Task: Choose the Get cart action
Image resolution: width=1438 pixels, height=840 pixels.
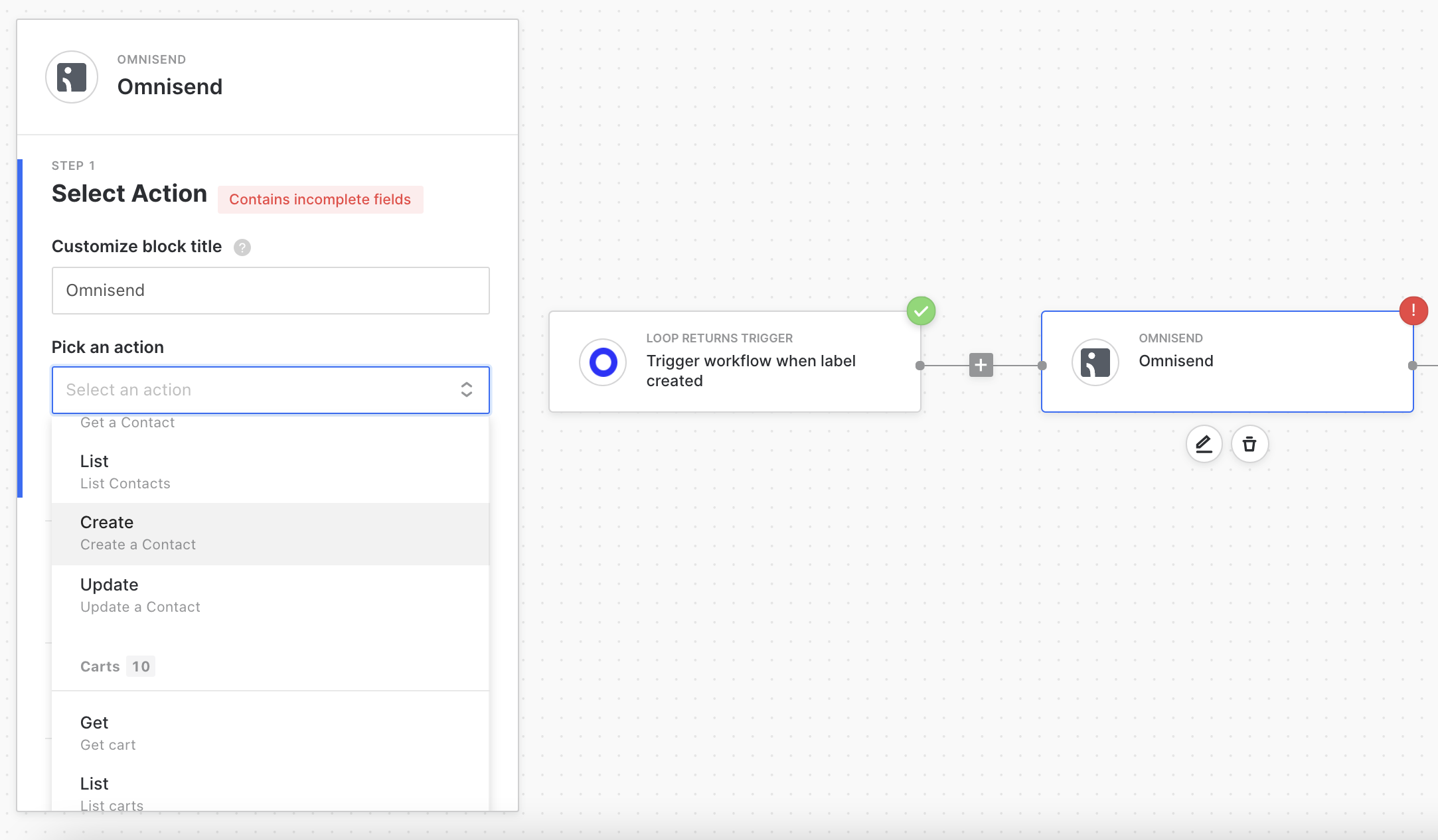Action: point(271,733)
